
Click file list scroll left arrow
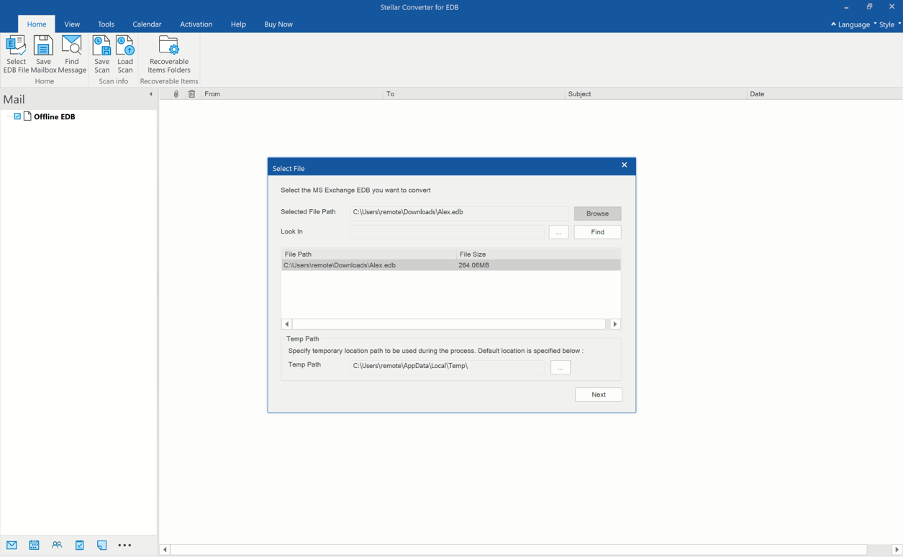click(287, 324)
